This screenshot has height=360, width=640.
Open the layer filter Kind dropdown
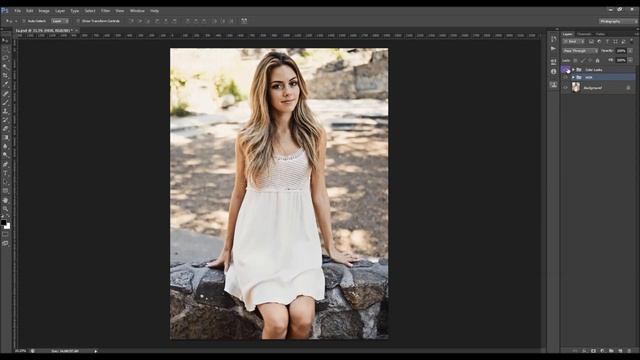click(x=574, y=42)
